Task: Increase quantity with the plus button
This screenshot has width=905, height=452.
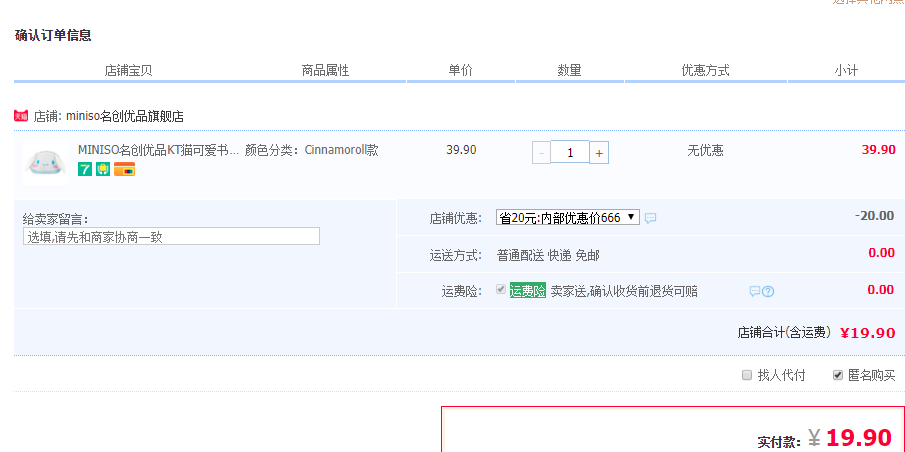Action: tap(599, 153)
